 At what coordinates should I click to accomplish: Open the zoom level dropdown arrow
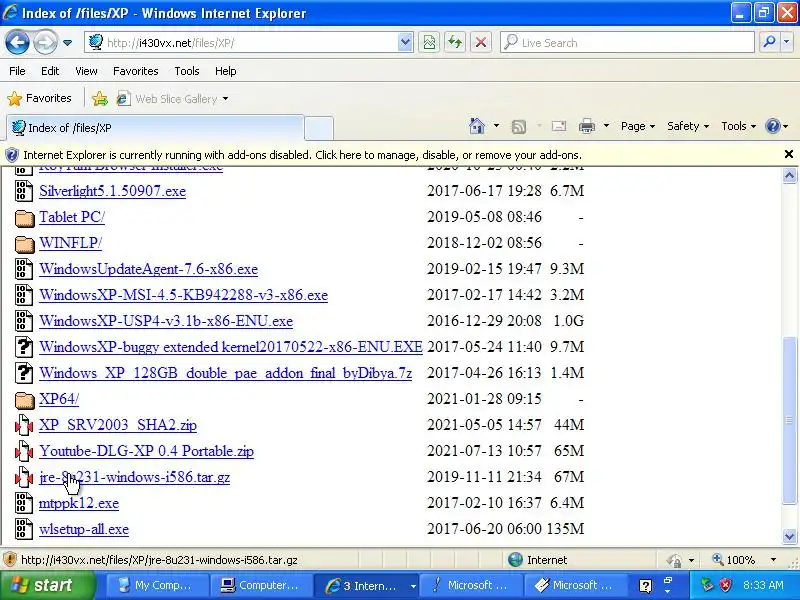click(773, 560)
